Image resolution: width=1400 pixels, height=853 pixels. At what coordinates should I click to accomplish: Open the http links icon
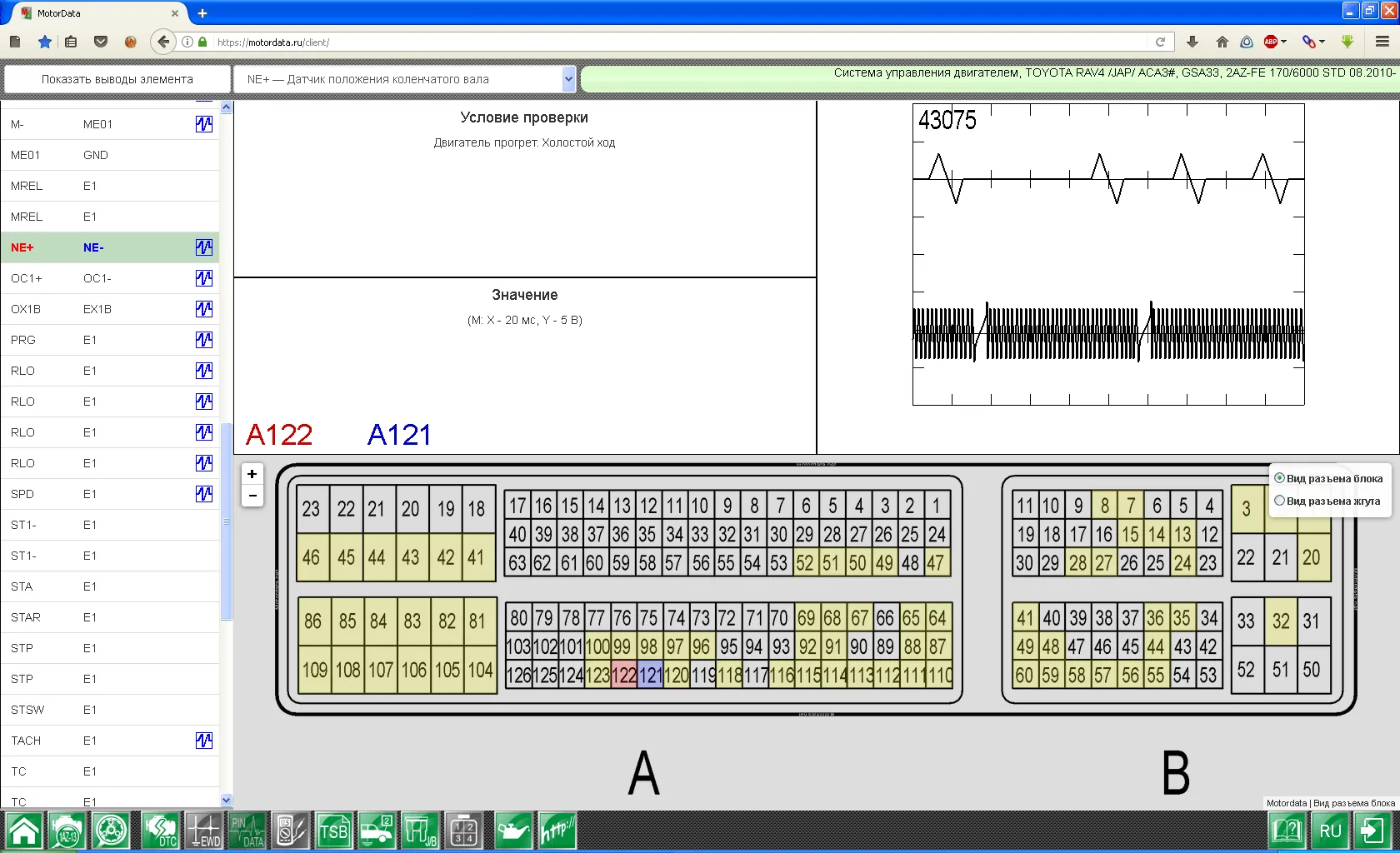coord(557,831)
